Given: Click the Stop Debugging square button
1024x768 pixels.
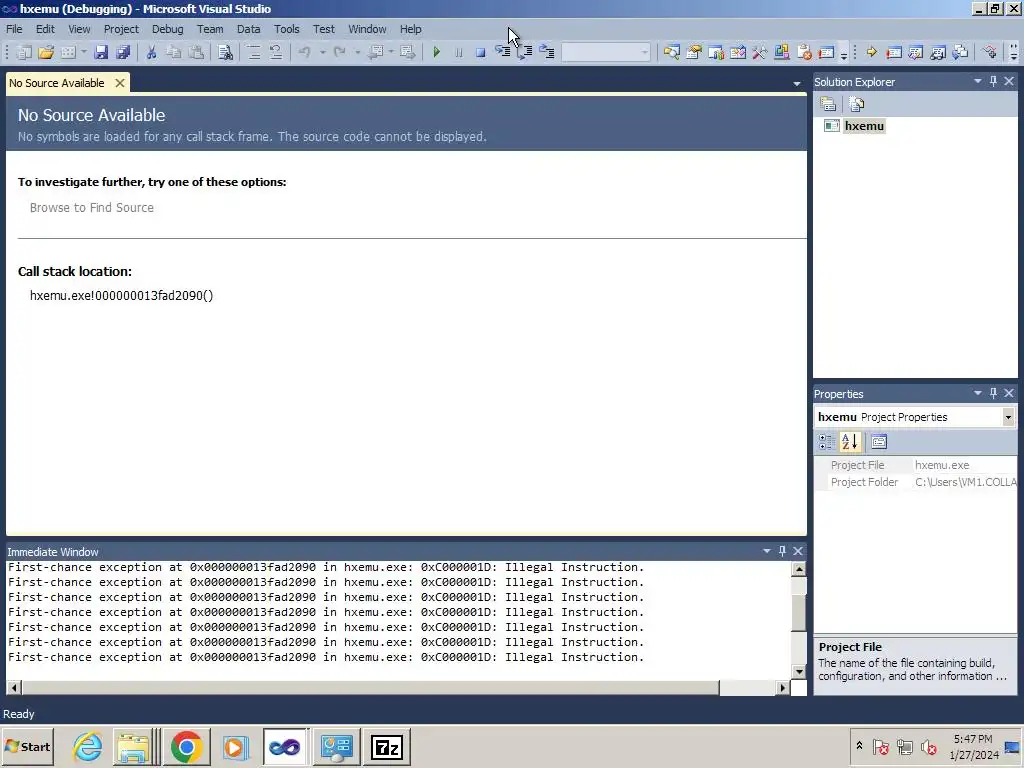Looking at the screenshot, I should click(481, 52).
